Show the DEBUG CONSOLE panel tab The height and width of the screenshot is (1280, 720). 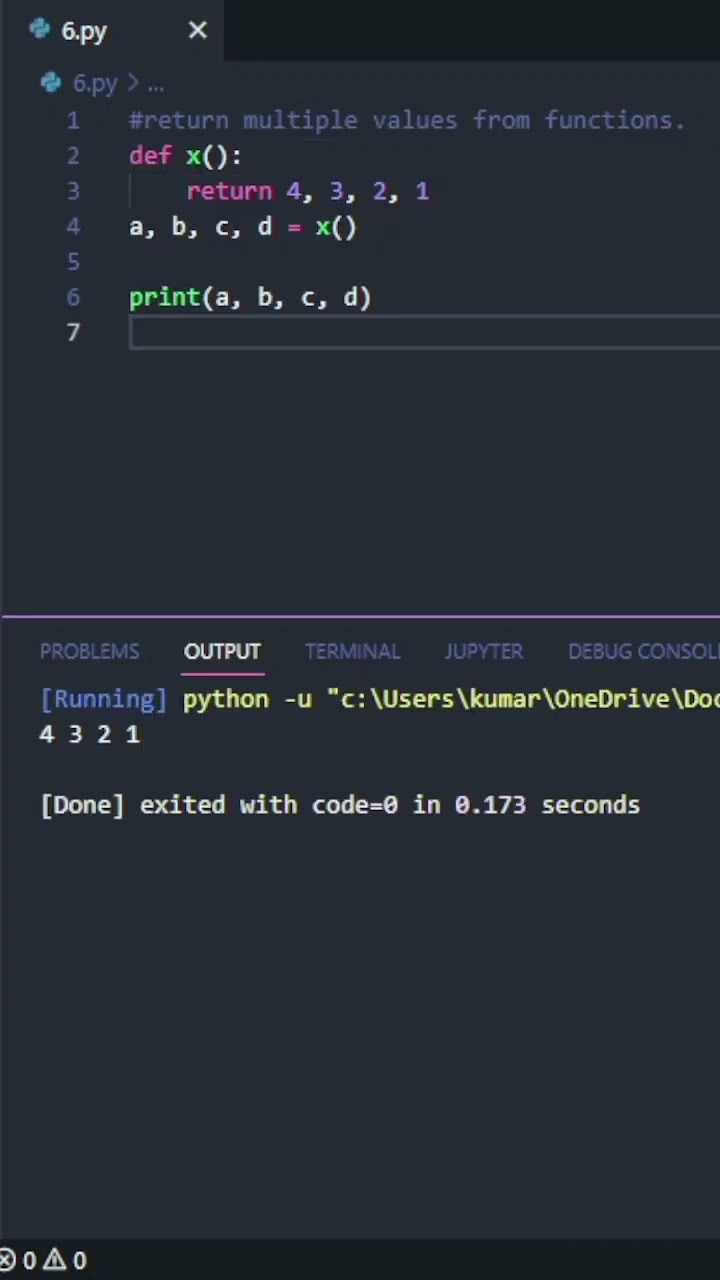[642, 651]
